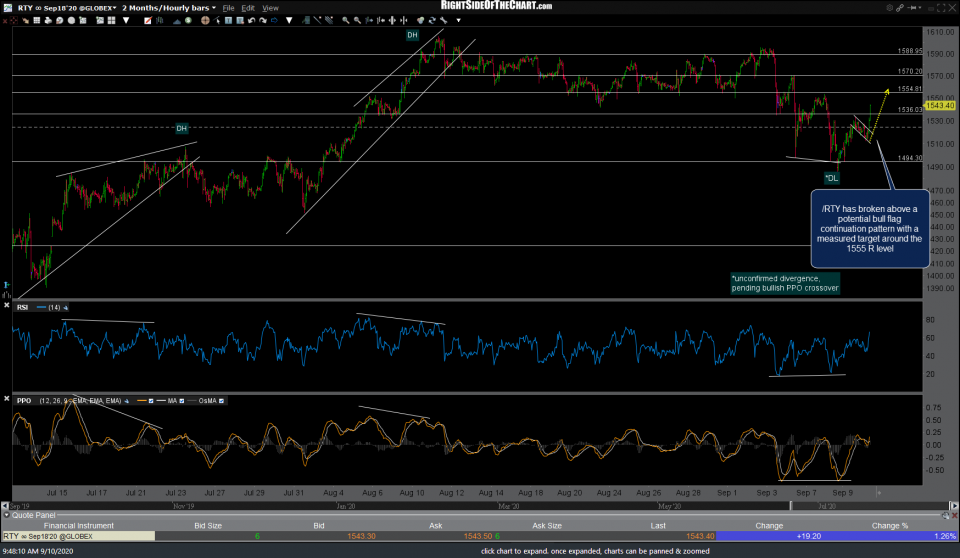Click the 1543.50 ask price
Viewport: 960px width, 558px height.
478,536
